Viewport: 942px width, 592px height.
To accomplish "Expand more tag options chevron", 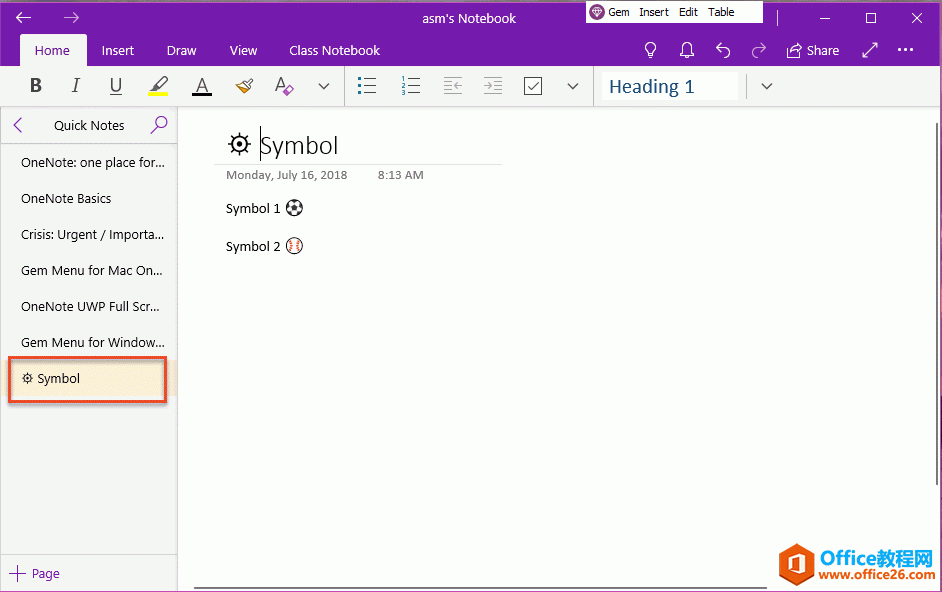I will point(572,86).
